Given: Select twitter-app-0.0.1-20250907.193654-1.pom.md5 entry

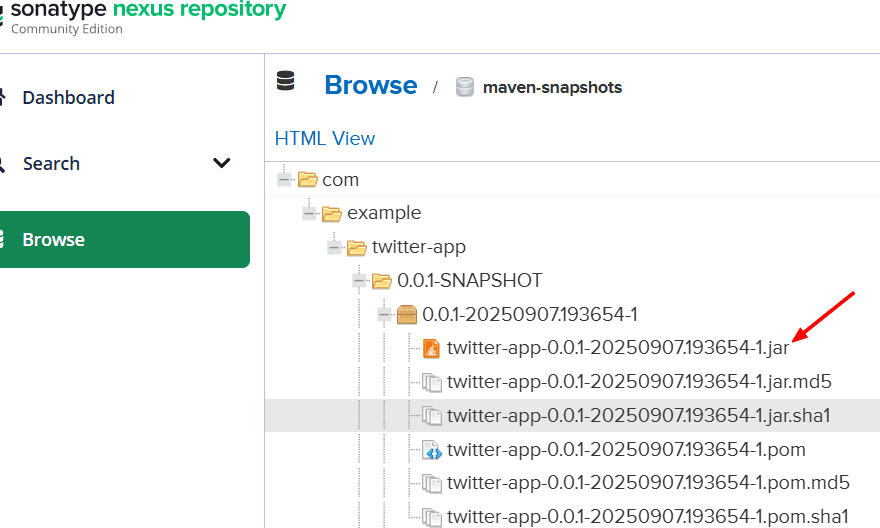Looking at the screenshot, I should 648,483.
